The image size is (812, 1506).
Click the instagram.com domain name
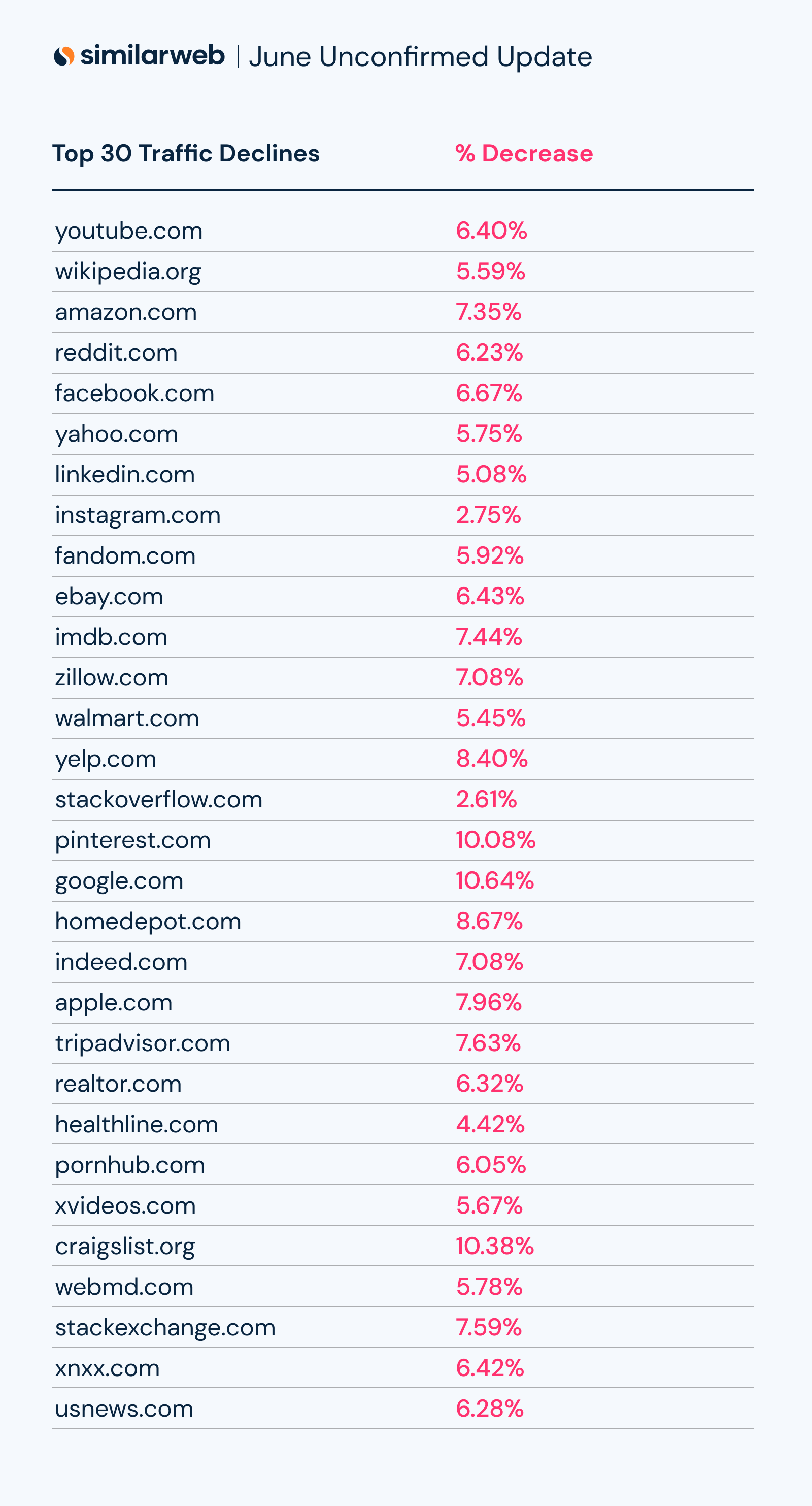[138, 515]
